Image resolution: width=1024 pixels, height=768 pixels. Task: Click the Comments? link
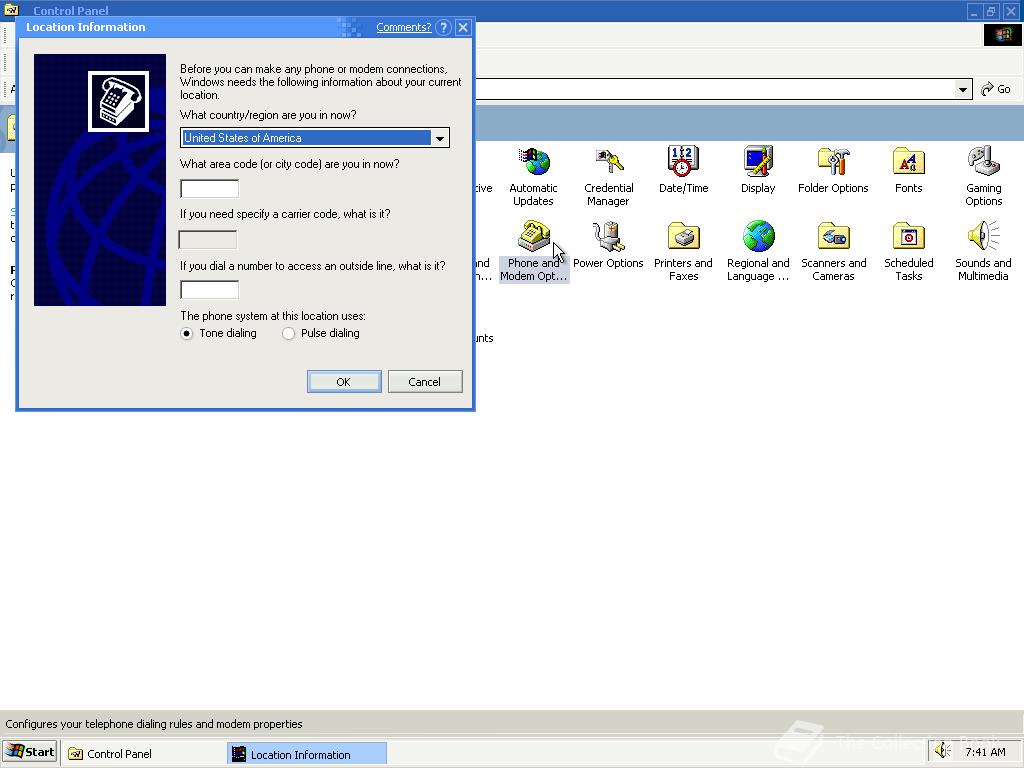click(404, 27)
